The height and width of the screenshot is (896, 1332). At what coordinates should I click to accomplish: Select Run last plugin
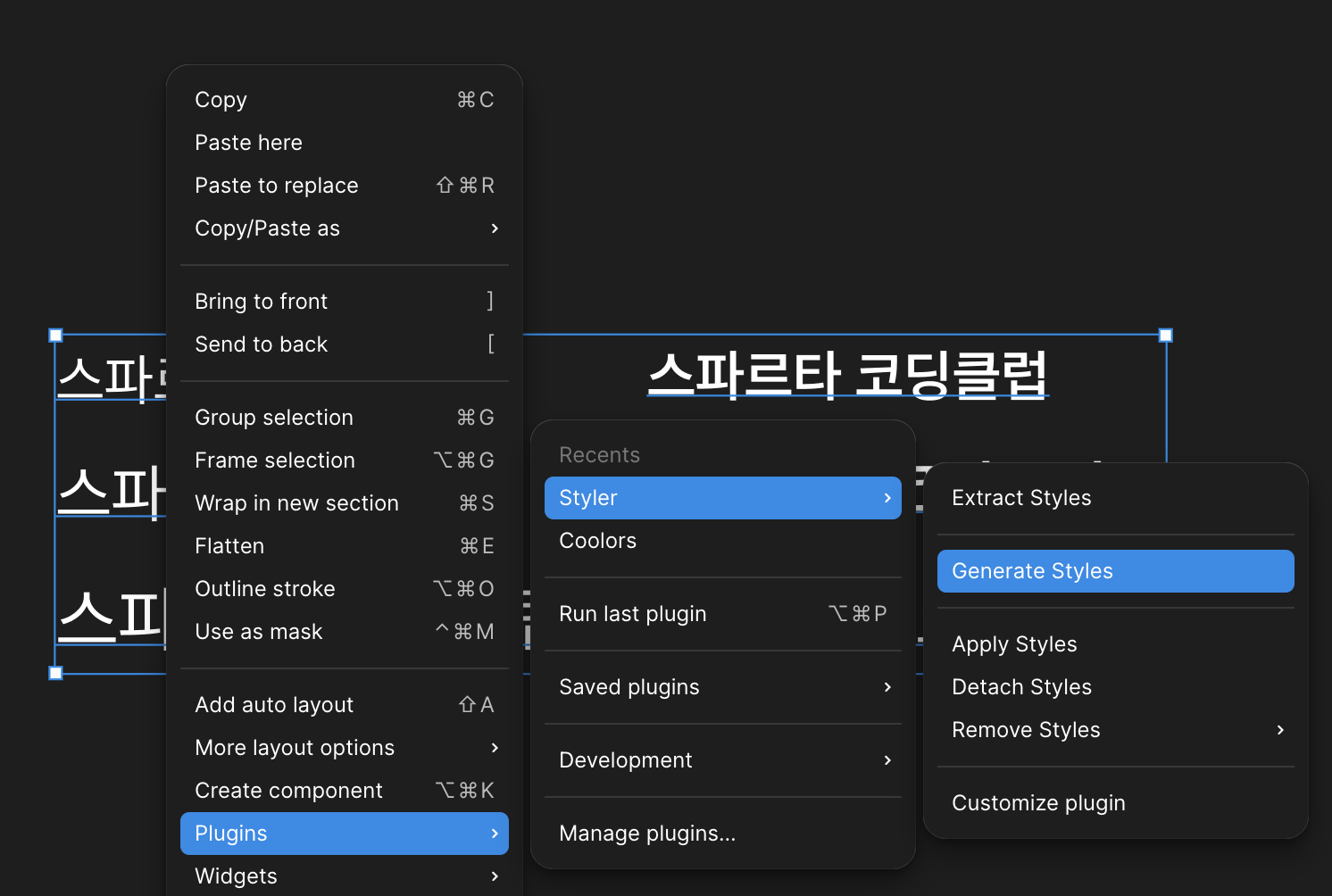coord(723,614)
